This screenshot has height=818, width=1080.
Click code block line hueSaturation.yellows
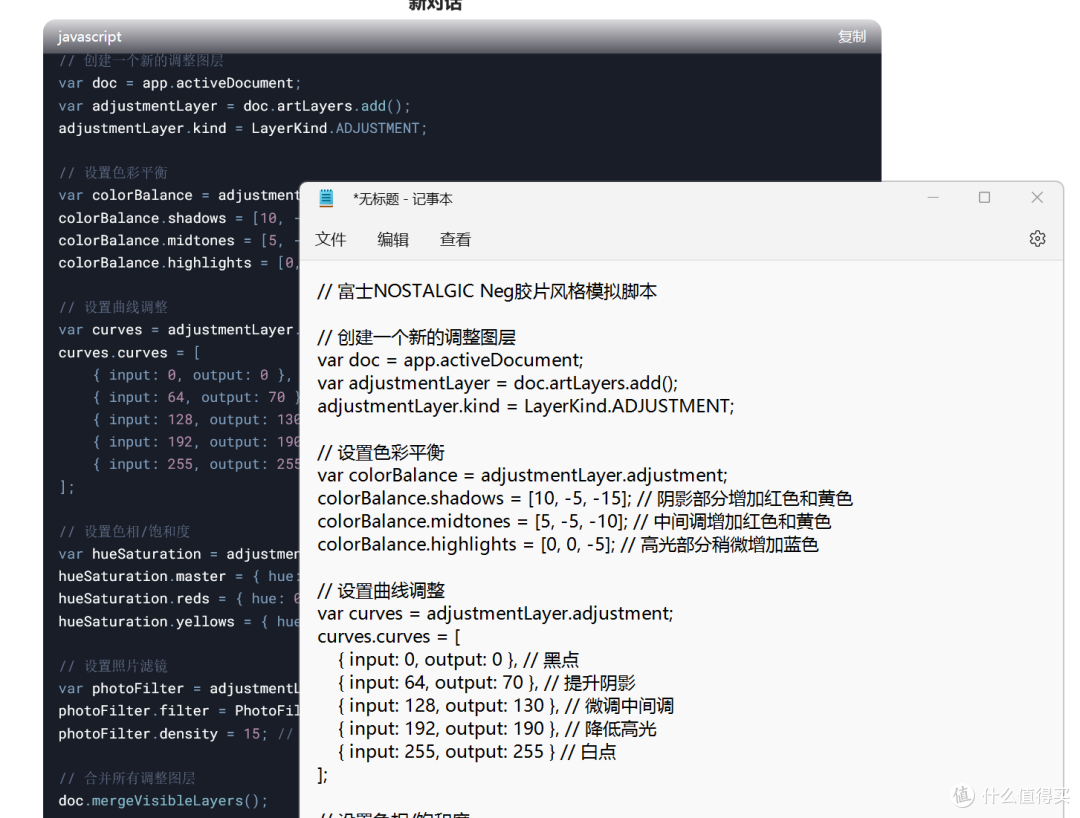[178, 622]
